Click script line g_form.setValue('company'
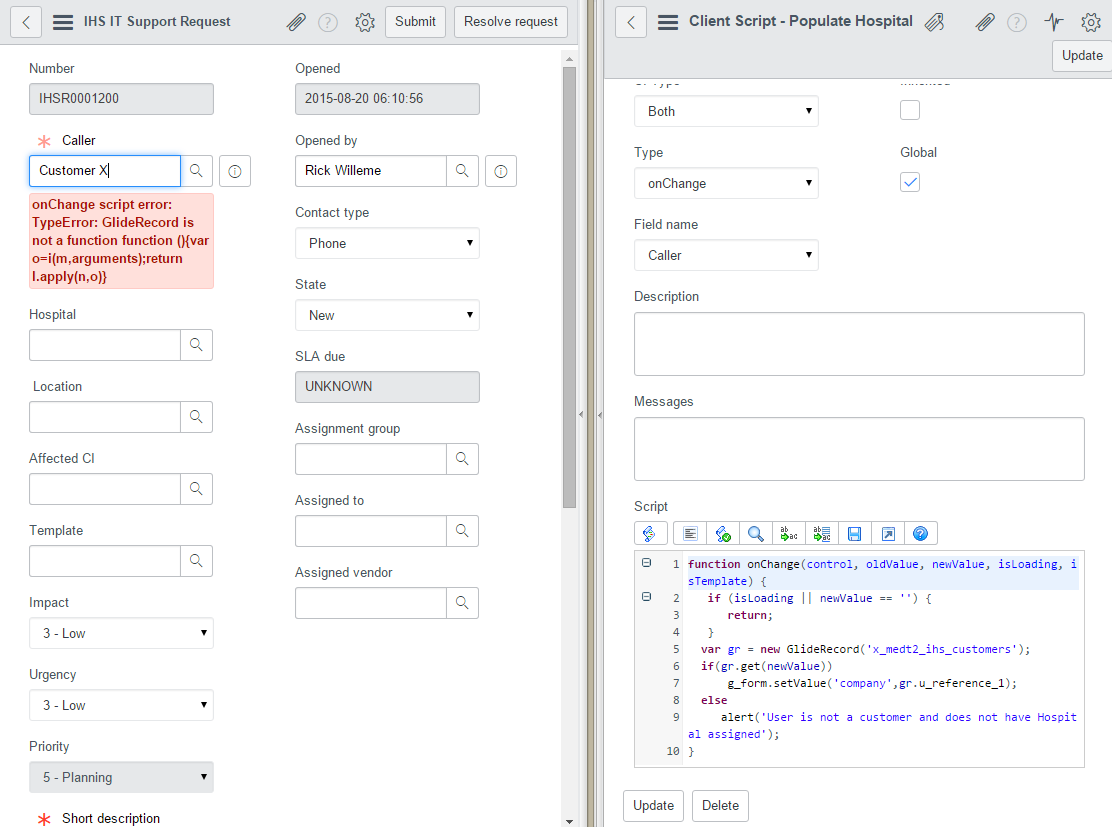This screenshot has width=1112, height=827. (872, 683)
